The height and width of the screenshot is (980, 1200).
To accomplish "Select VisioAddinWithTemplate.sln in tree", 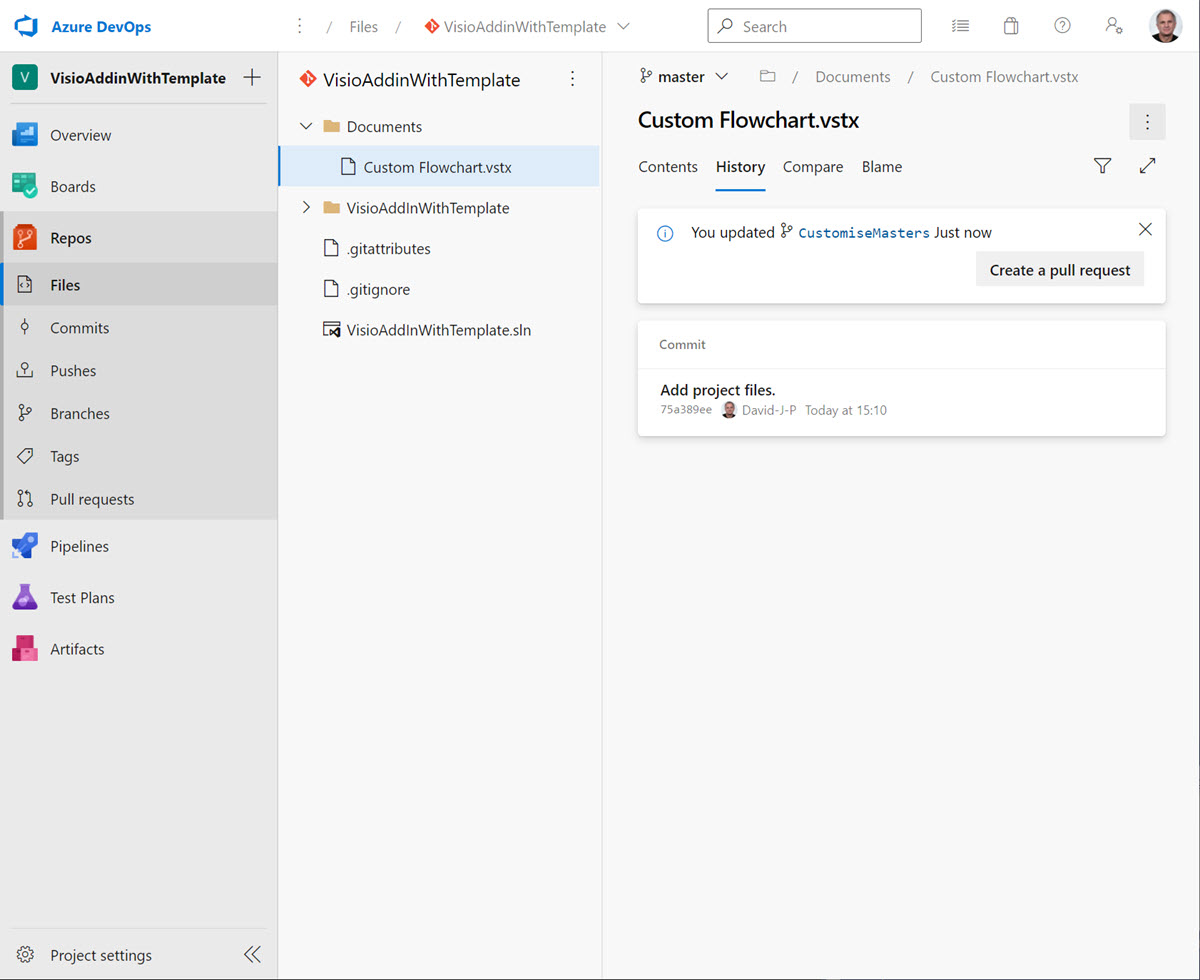I will 439,329.
